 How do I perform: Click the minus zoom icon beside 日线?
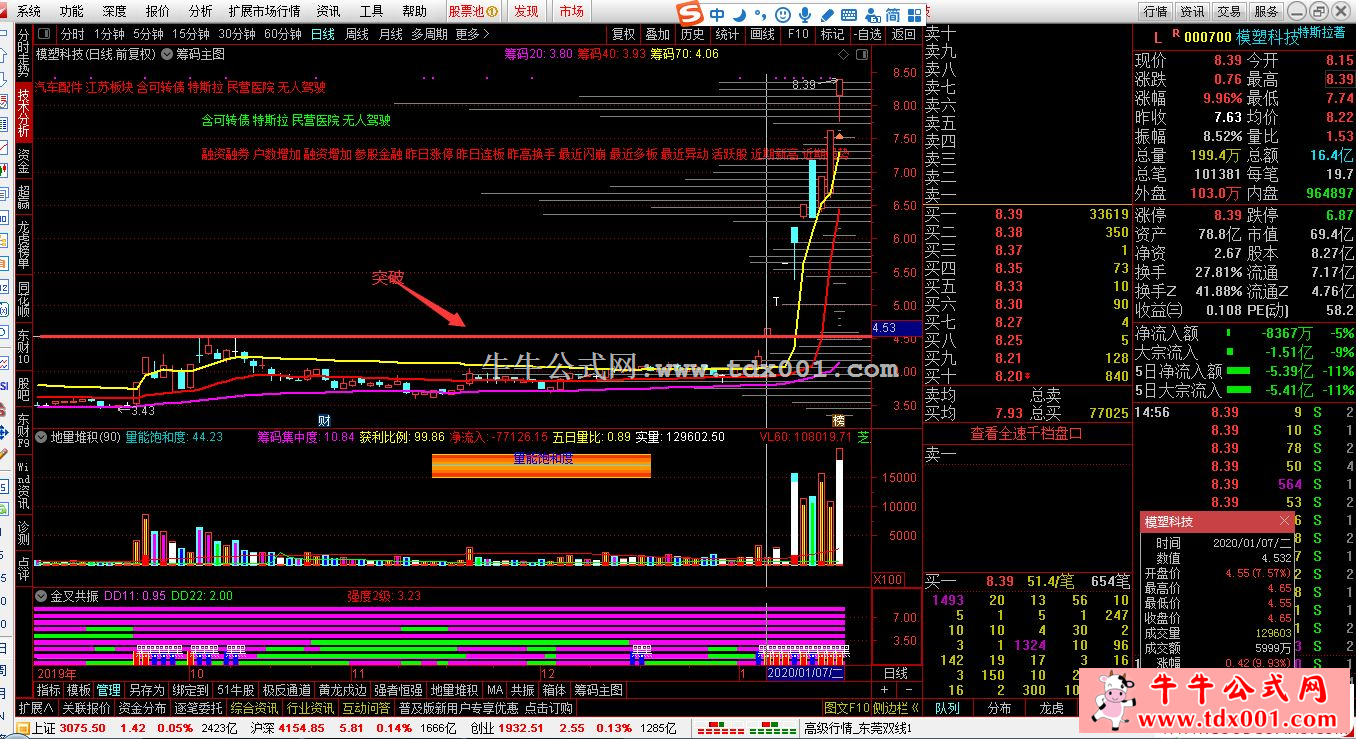pos(909,690)
